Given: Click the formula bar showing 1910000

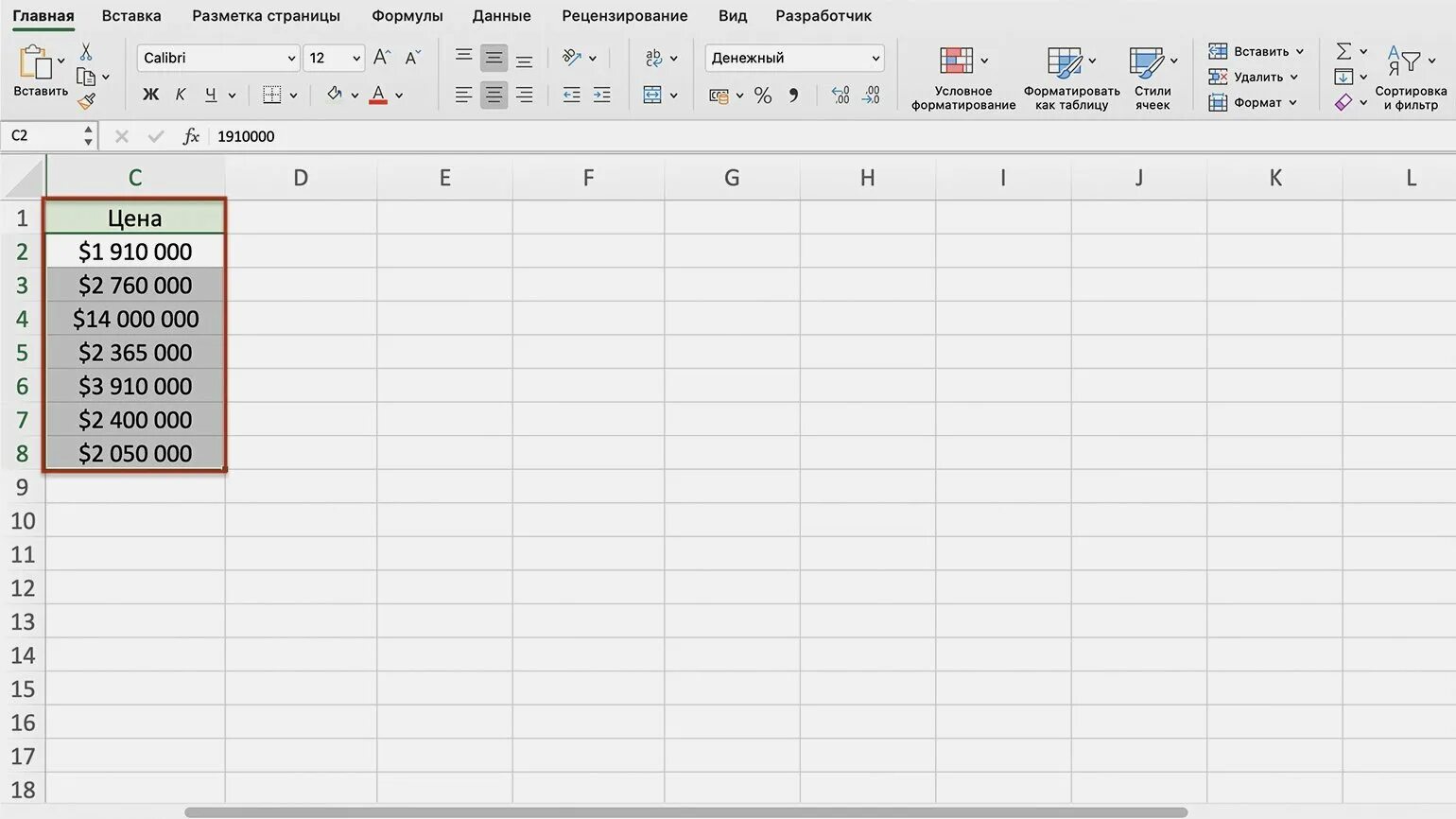Looking at the screenshot, I should 832,136.
